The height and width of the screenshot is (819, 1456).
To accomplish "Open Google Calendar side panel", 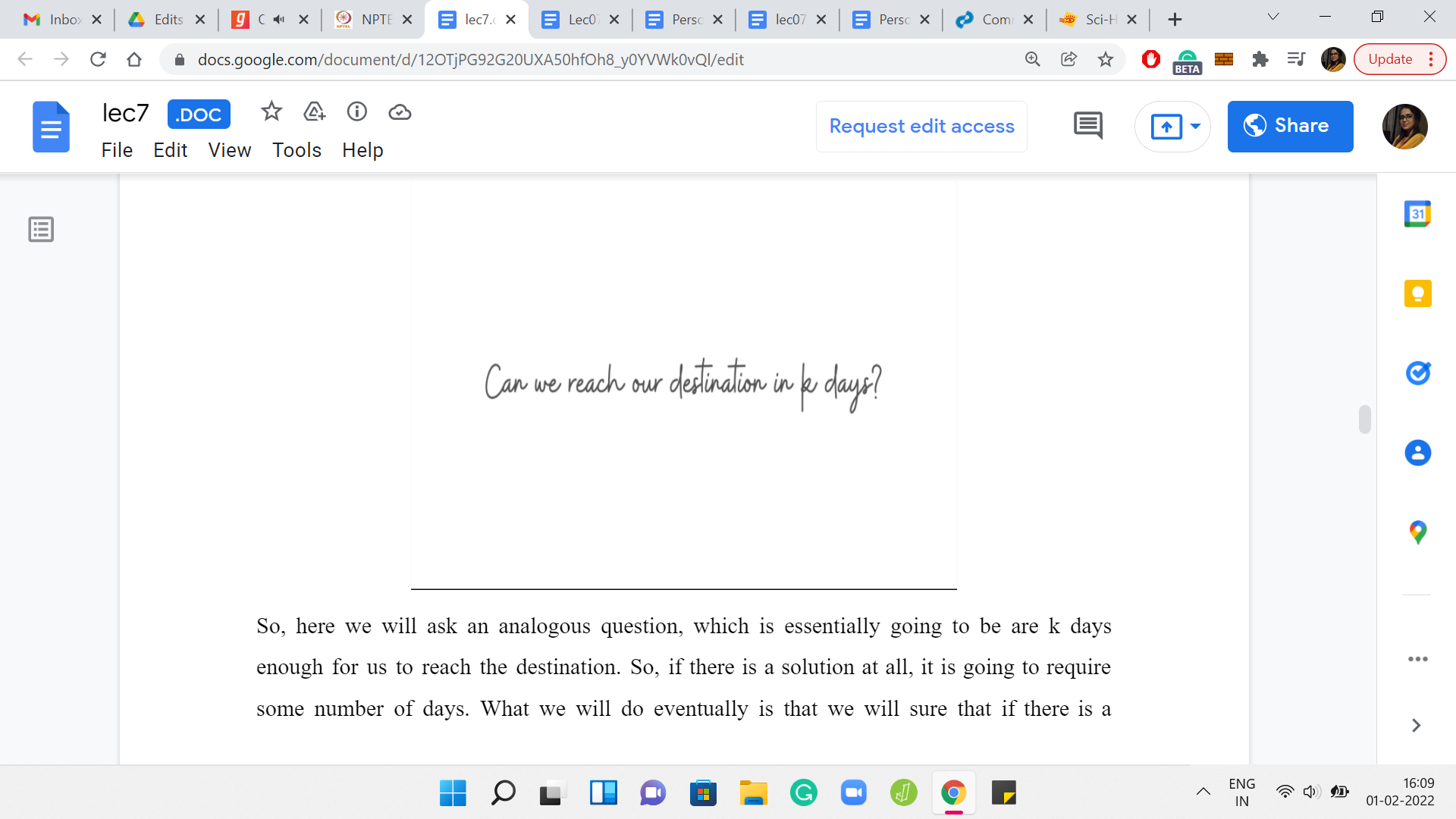I will (x=1417, y=215).
